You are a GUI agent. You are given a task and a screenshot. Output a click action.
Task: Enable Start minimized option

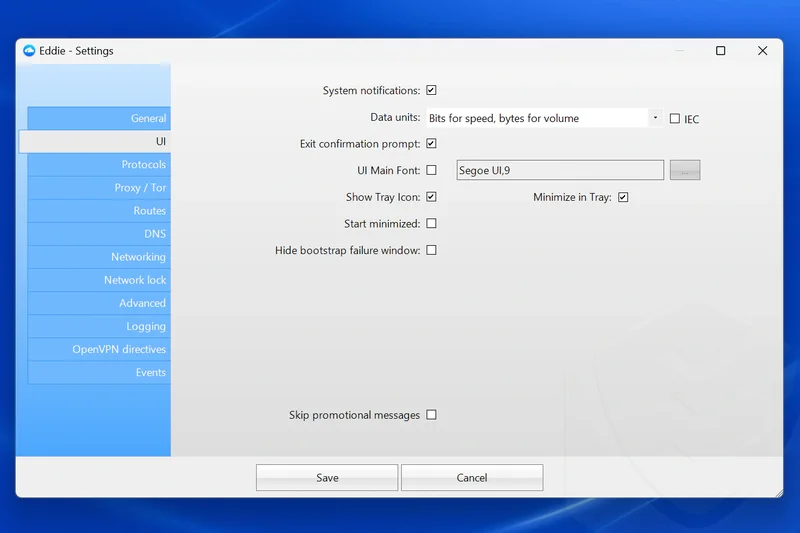(431, 224)
